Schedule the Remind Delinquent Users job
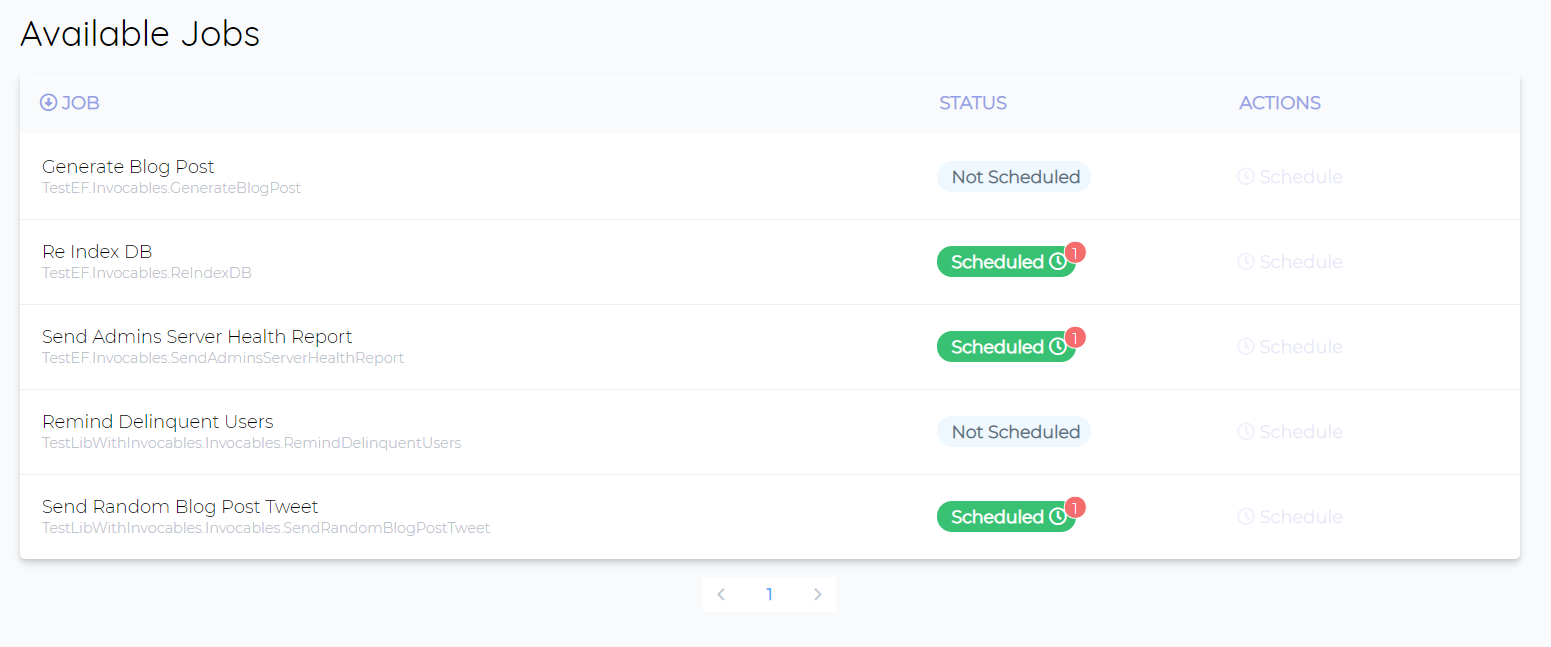The image size is (1551, 647). [x=1290, y=432]
